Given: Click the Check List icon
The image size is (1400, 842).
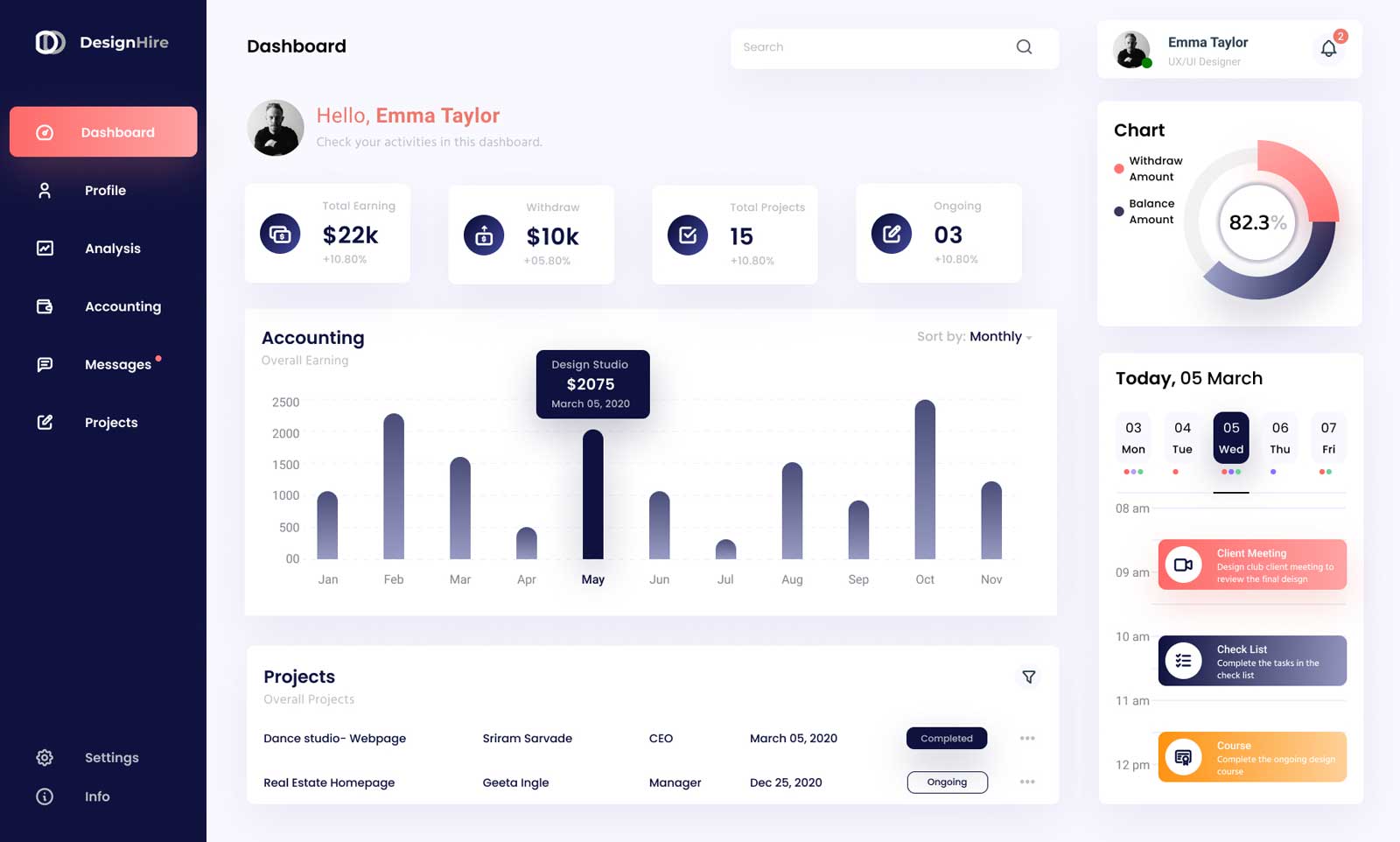Looking at the screenshot, I should (x=1183, y=661).
